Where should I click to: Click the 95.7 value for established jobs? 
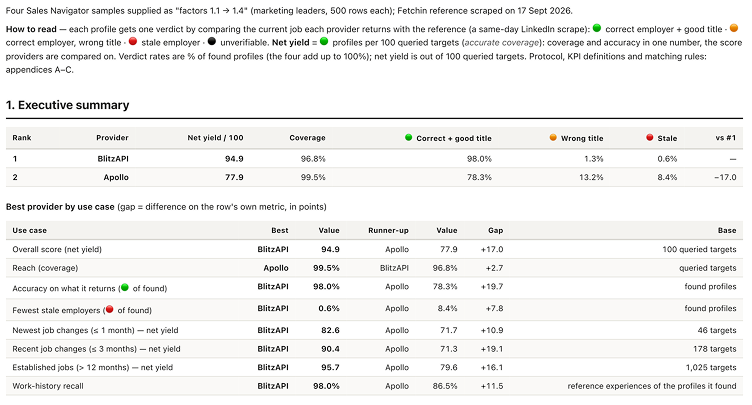pyautogui.click(x=330, y=367)
